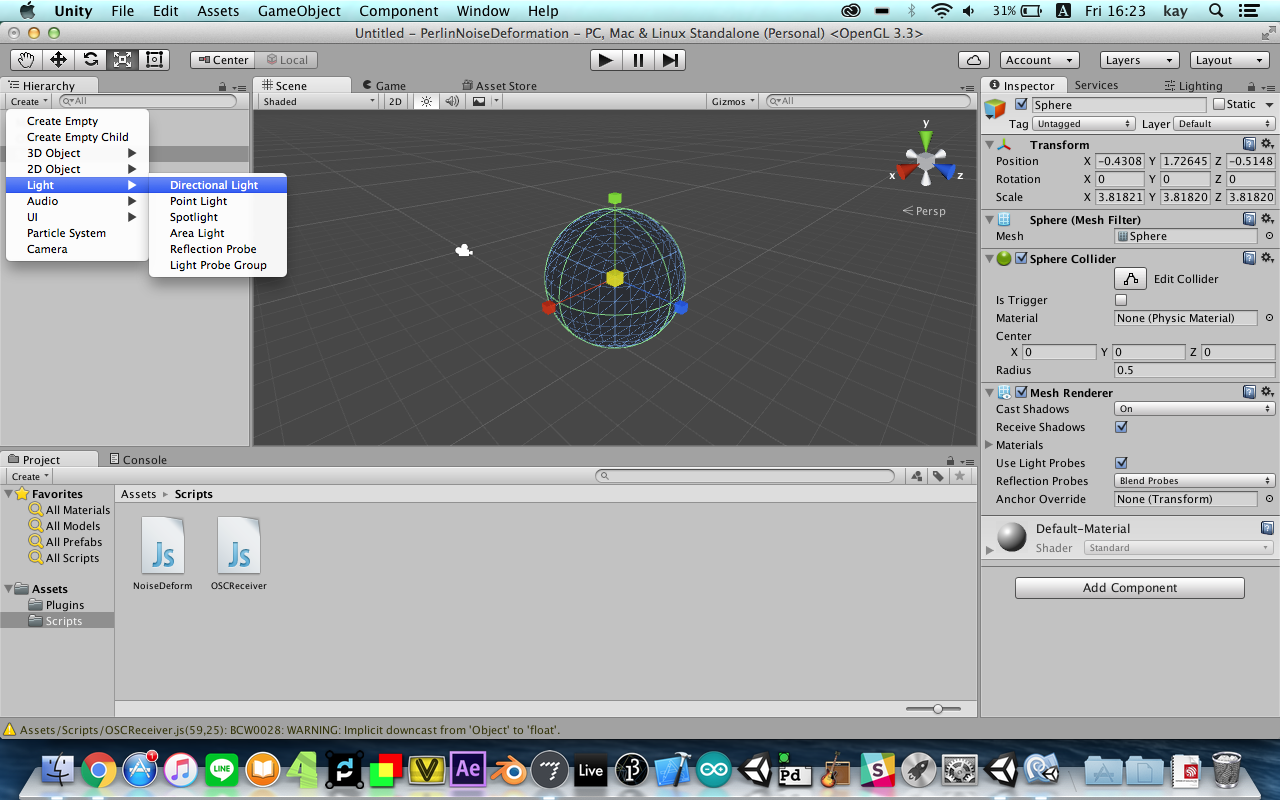Open the Layers dropdown
The width and height of the screenshot is (1280, 800).
tap(1140, 60)
